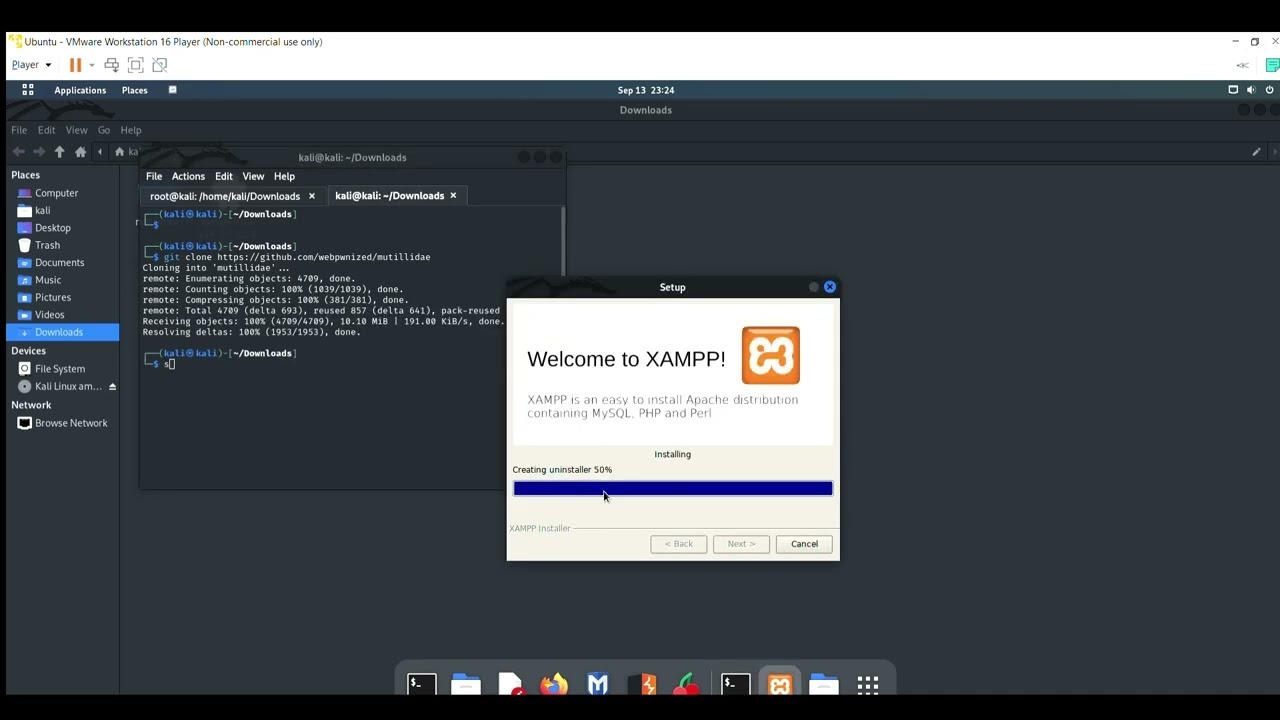Collapse the VMware toolbar with double-arrow icon
The image size is (1280, 720).
1242,65
